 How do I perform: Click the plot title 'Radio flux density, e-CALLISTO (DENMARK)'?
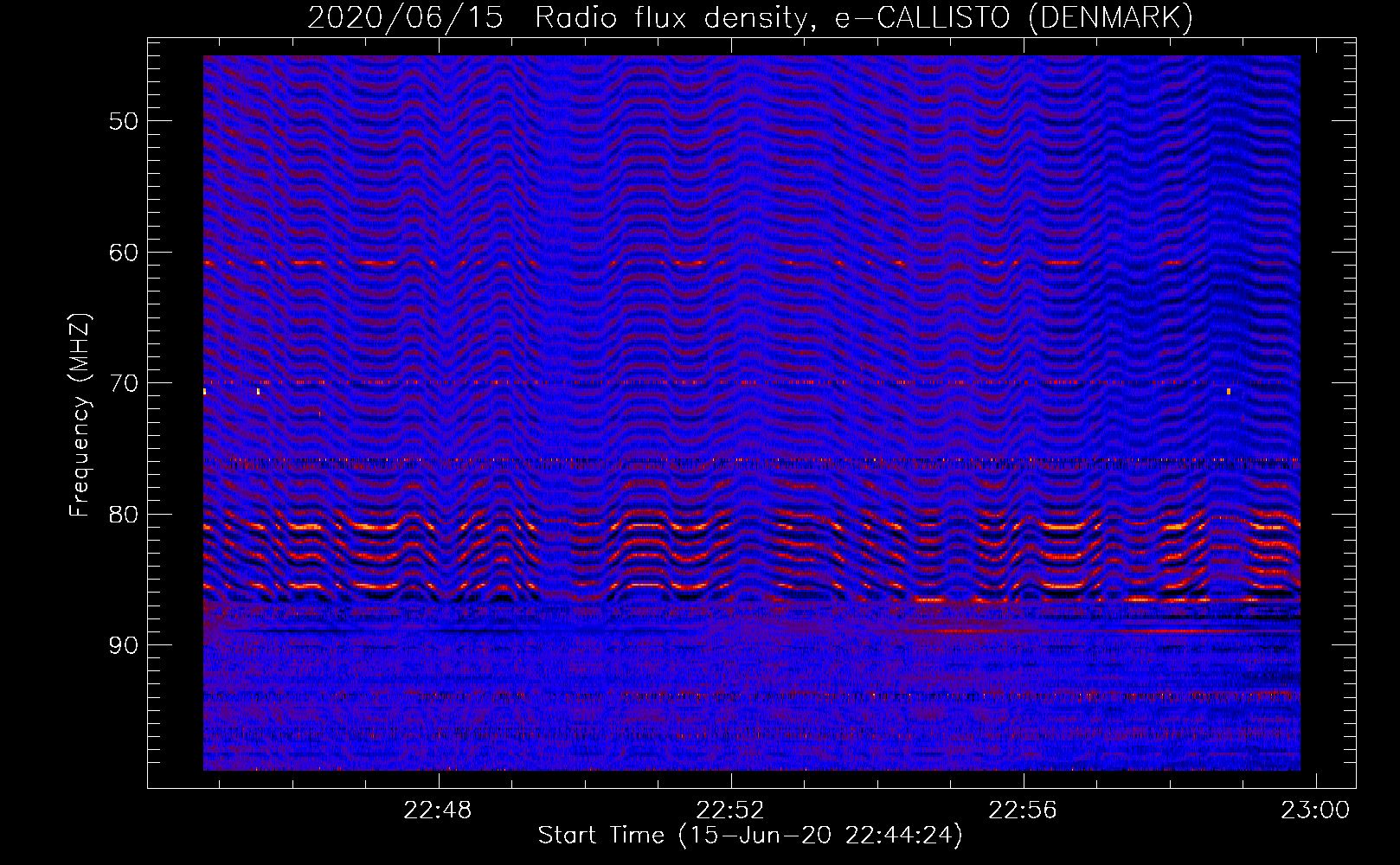pyautogui.click(x=864, y=18)
